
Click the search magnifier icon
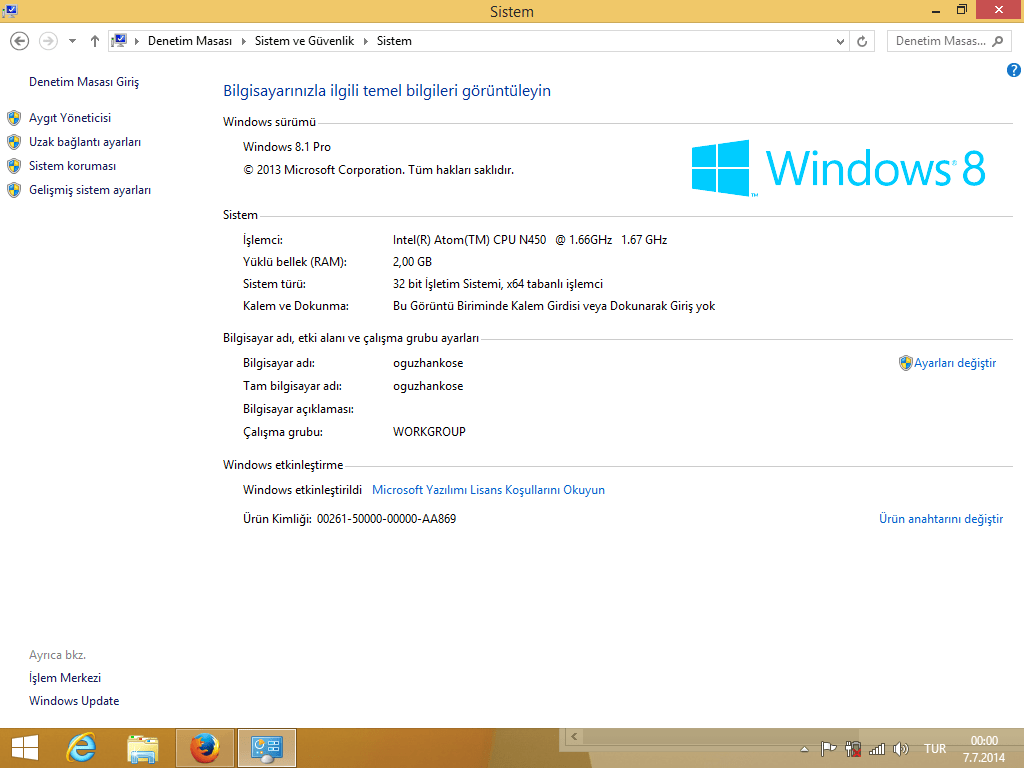(x=997, y=41)
